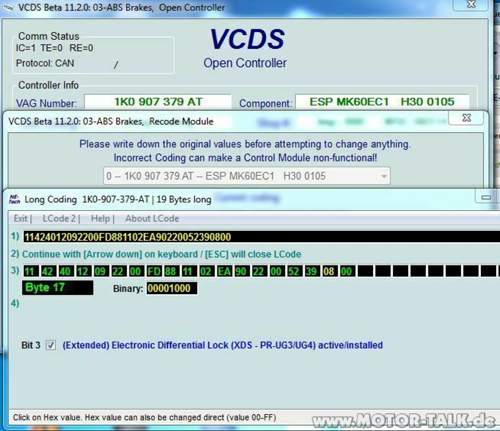500x431 pixels.
Task: Expand the controller selection dropdown in Recode Module
Action: (384, 176)
